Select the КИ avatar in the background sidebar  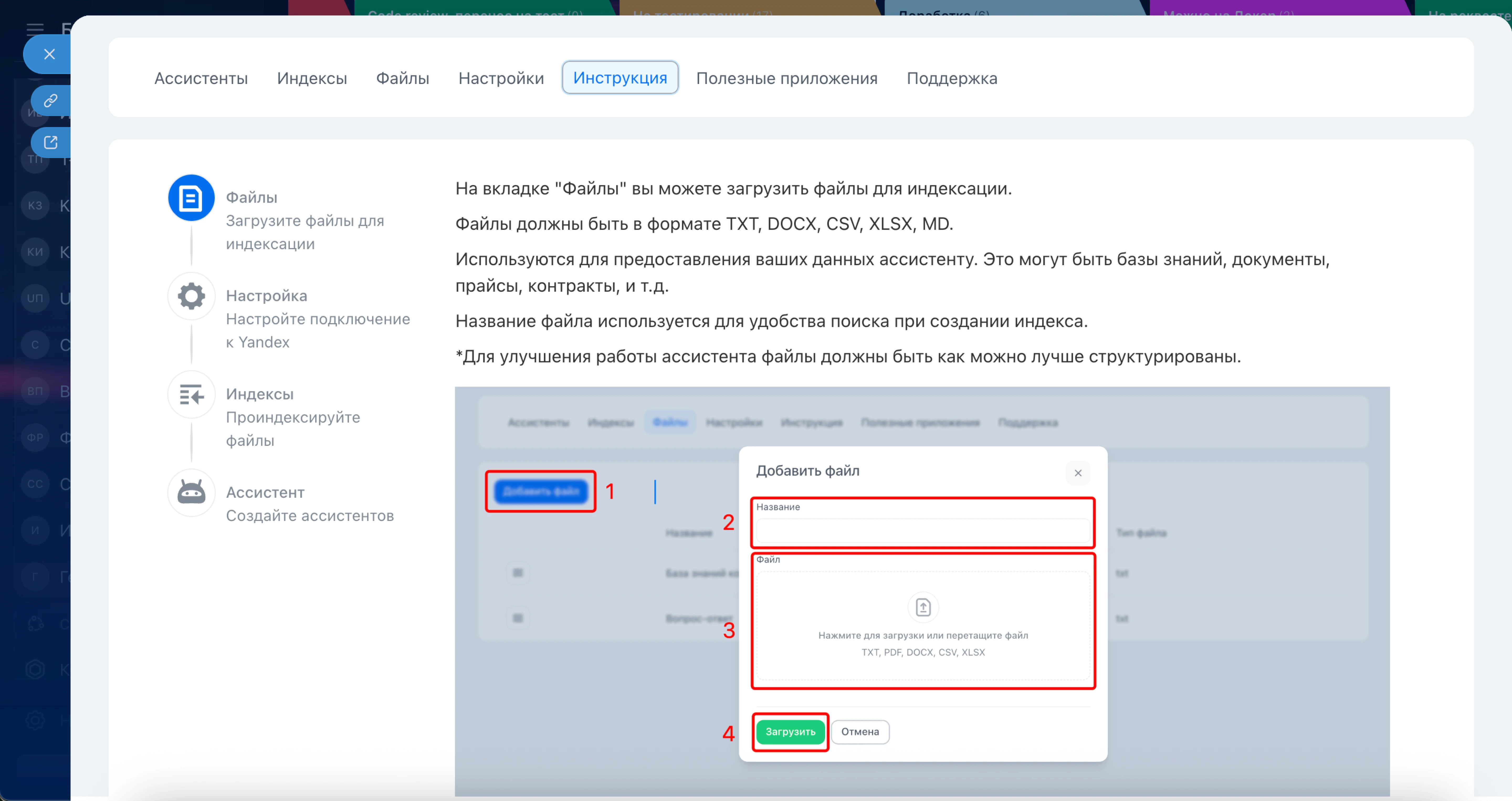(x=35, y=252)
